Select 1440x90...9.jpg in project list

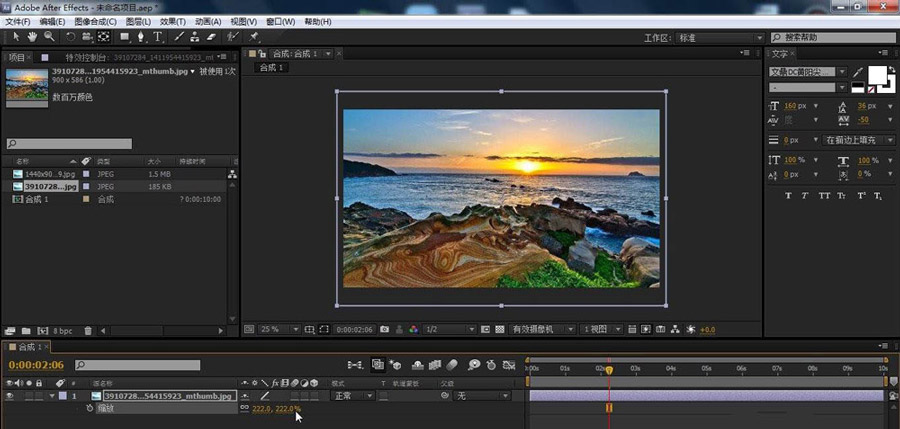coord(50,173)
